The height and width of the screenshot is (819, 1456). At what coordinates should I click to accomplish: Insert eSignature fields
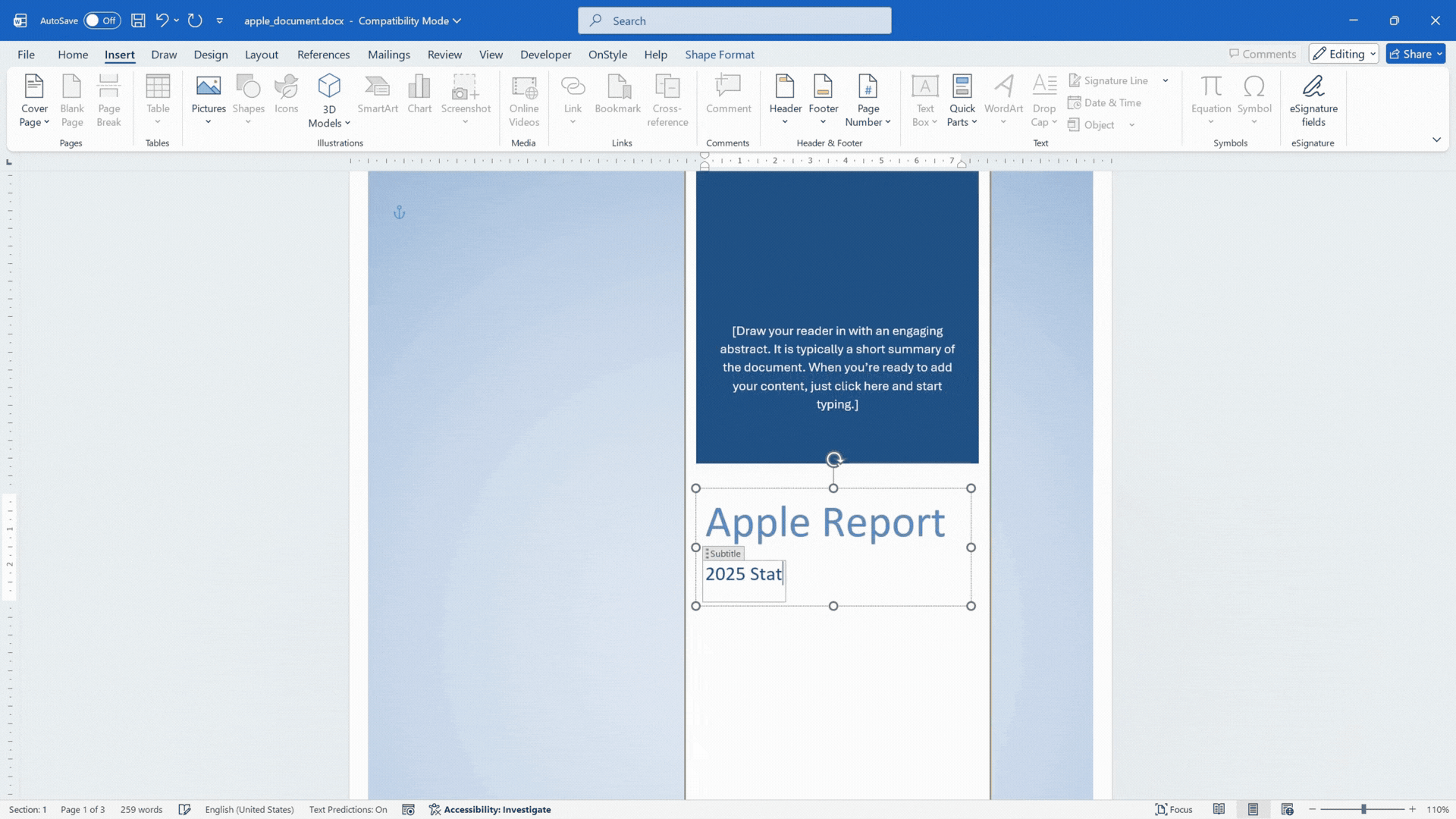[x=1313, y=101]
